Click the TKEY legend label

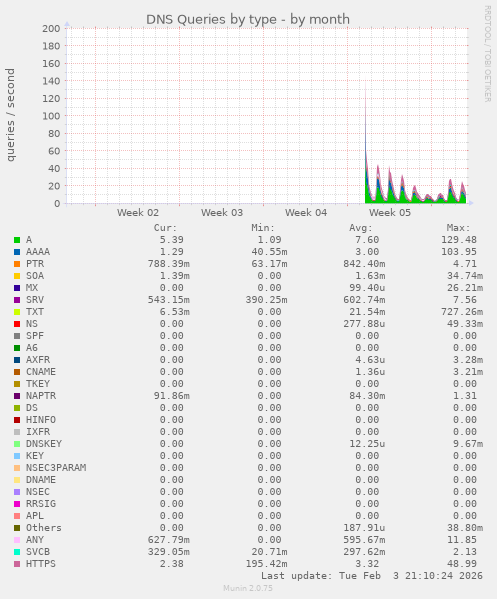(x=38, y=384)
